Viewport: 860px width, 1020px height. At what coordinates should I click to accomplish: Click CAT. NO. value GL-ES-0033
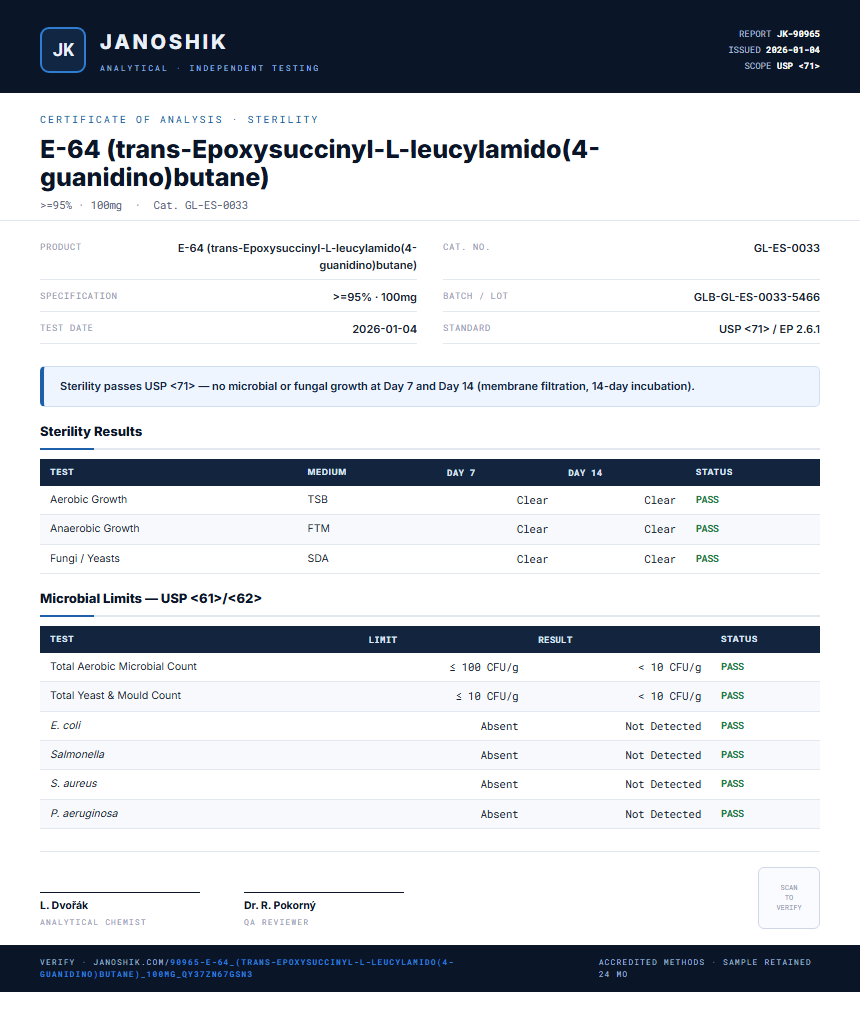pyautogui.click(x=786, y=248)
